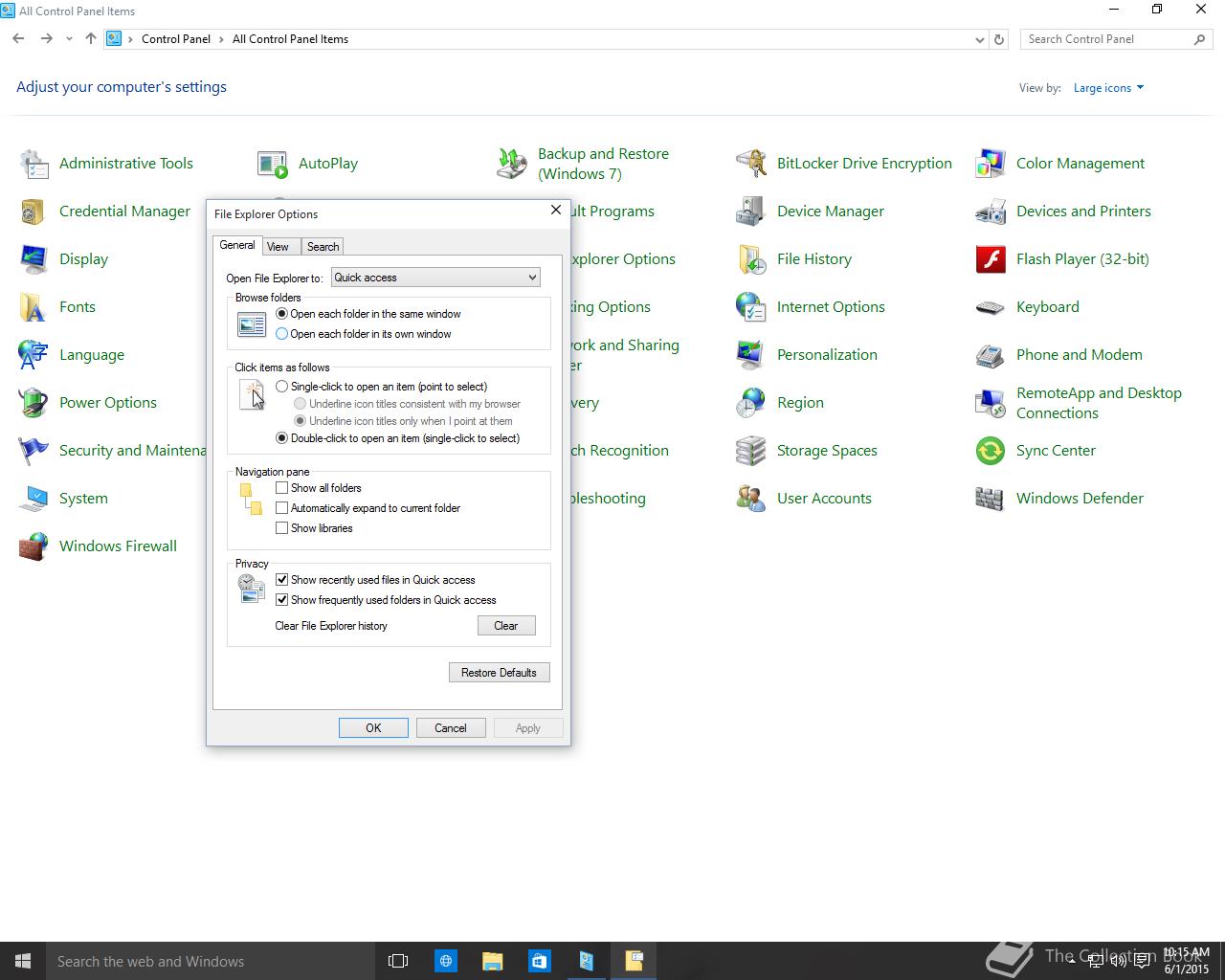Screen dimensions: 1225x980
Task: Open User Accounts icon
Action: click(x=751, y=499)
